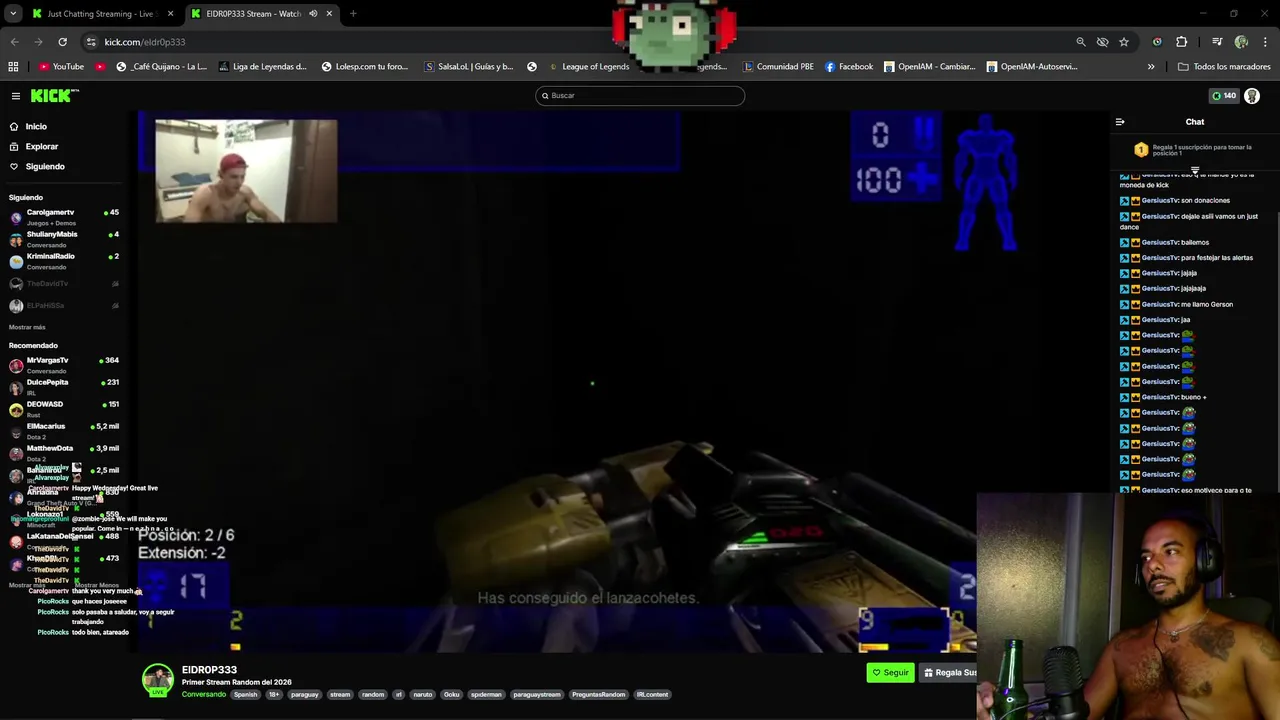Expand the gift leaderboard chevron in chat

(x=1194, y=170)
